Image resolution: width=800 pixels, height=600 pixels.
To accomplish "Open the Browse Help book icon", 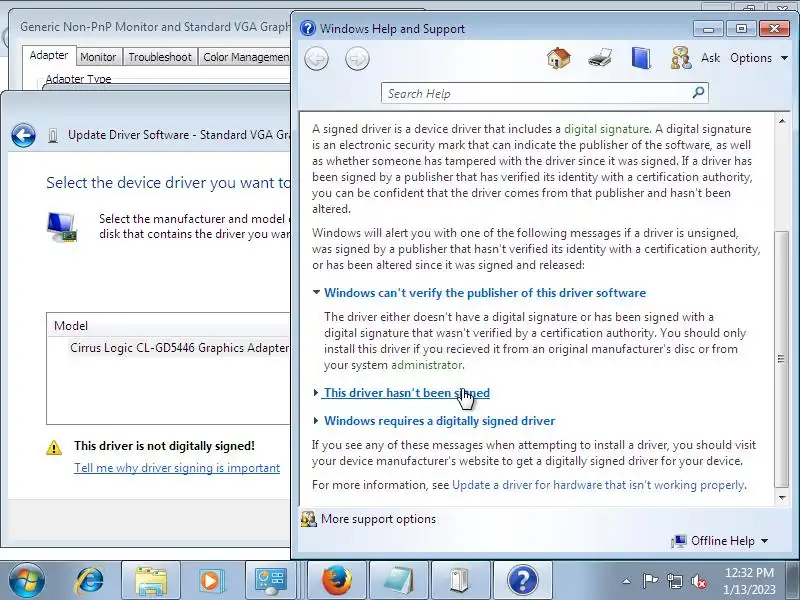I will 641,58.
